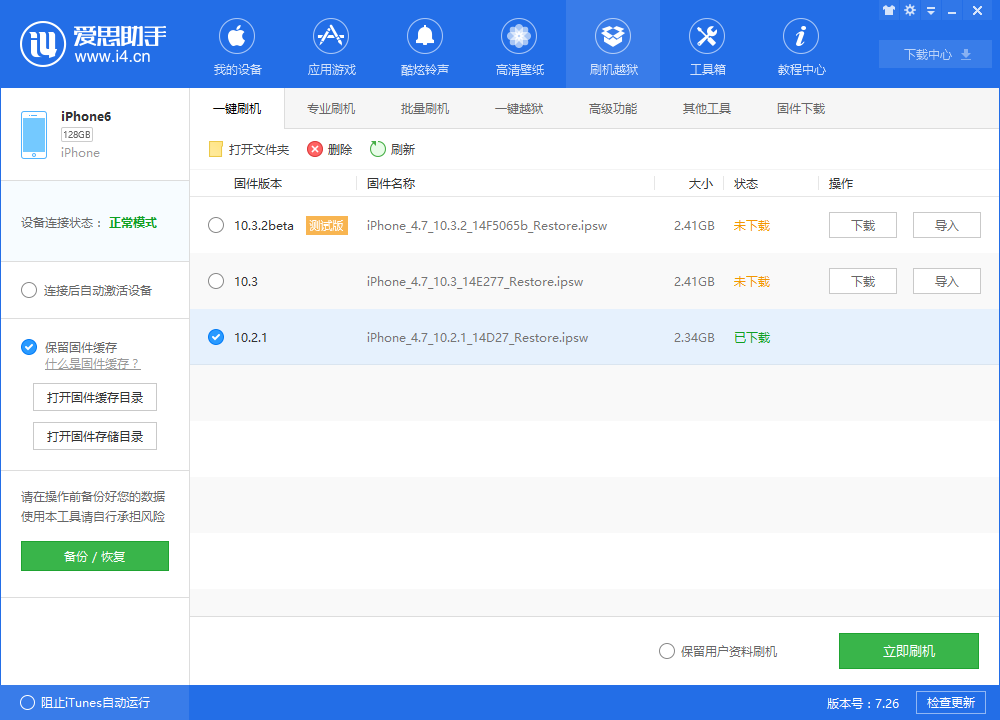Select the 10.3 firmware radio button
Screen dimensions: 1000x720
tap(216, 281)
